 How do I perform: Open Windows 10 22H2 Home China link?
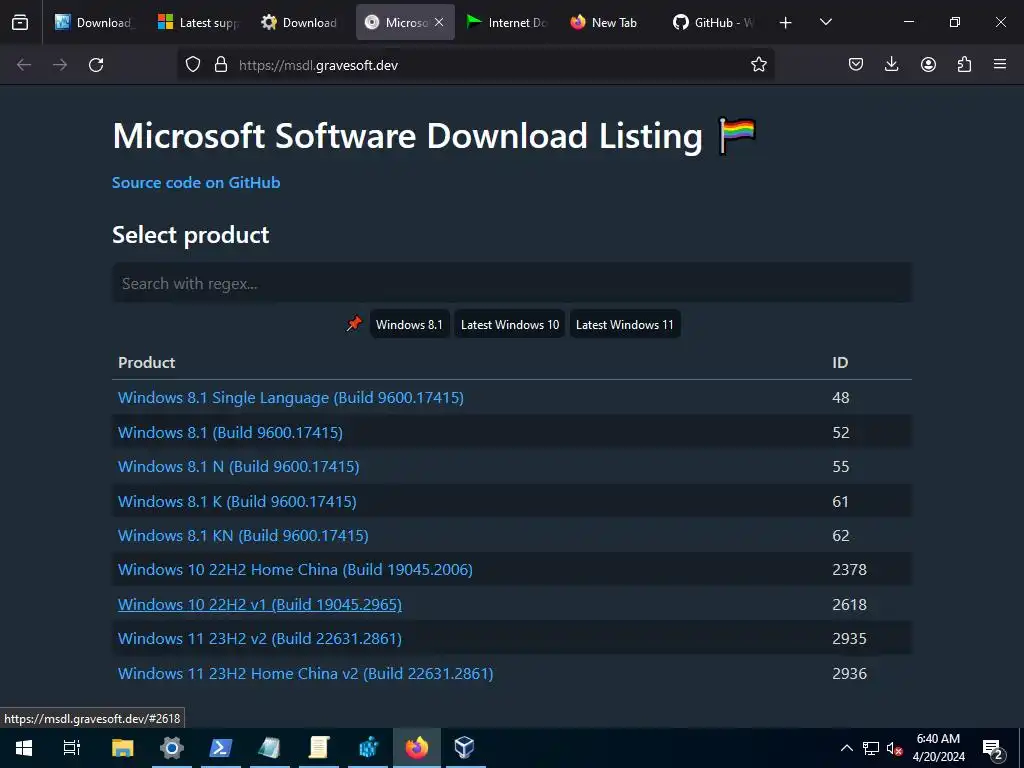(x=295, y=569)
